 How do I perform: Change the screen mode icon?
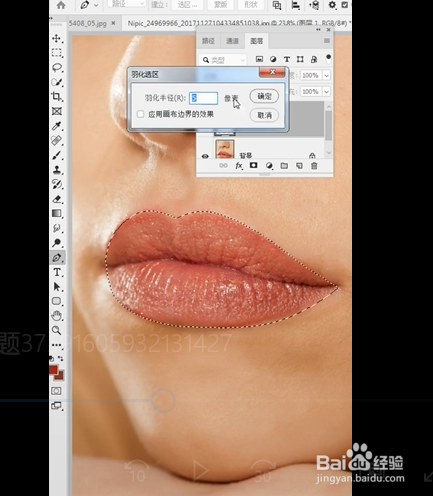tap(56, 406)
